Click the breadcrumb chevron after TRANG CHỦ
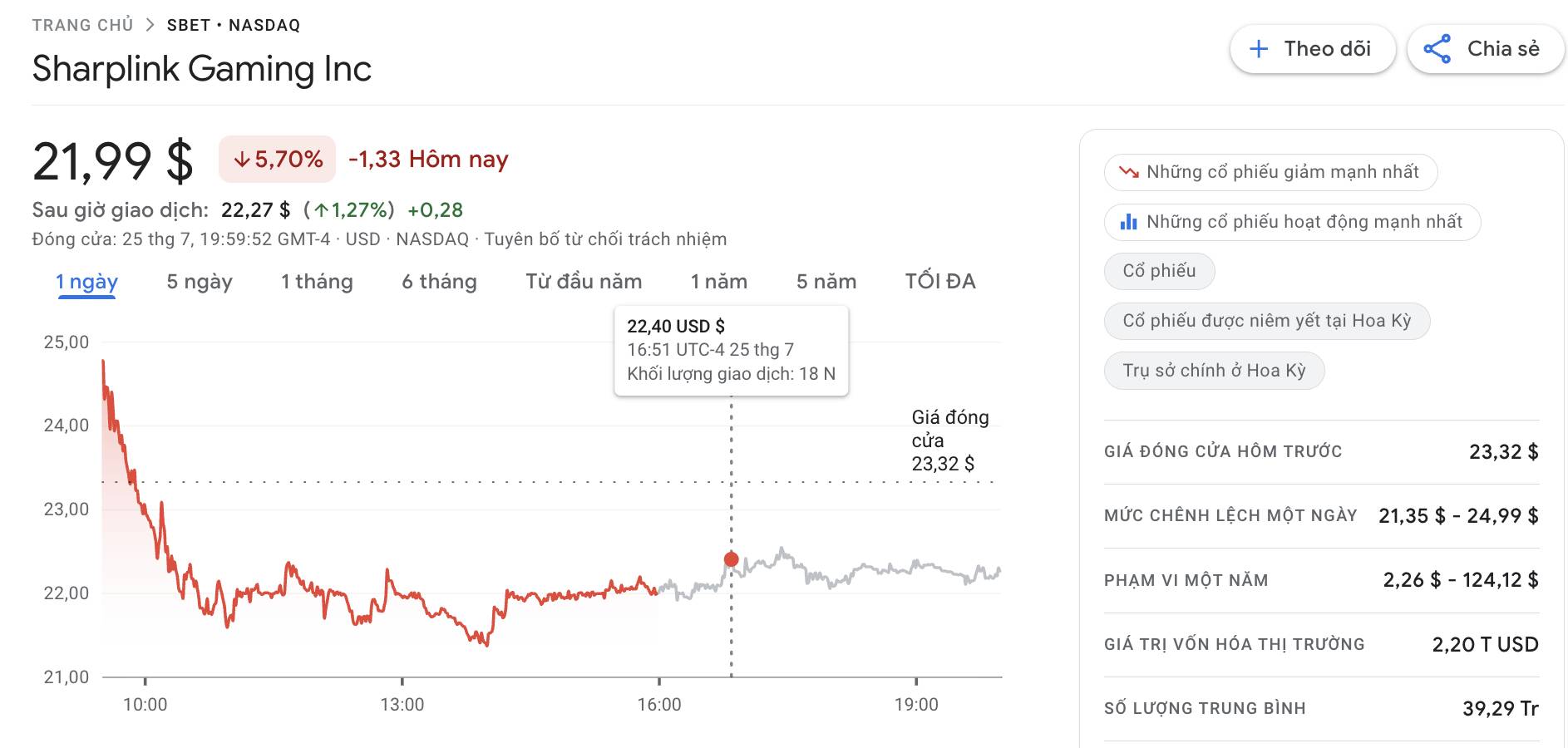 (150, 25)
